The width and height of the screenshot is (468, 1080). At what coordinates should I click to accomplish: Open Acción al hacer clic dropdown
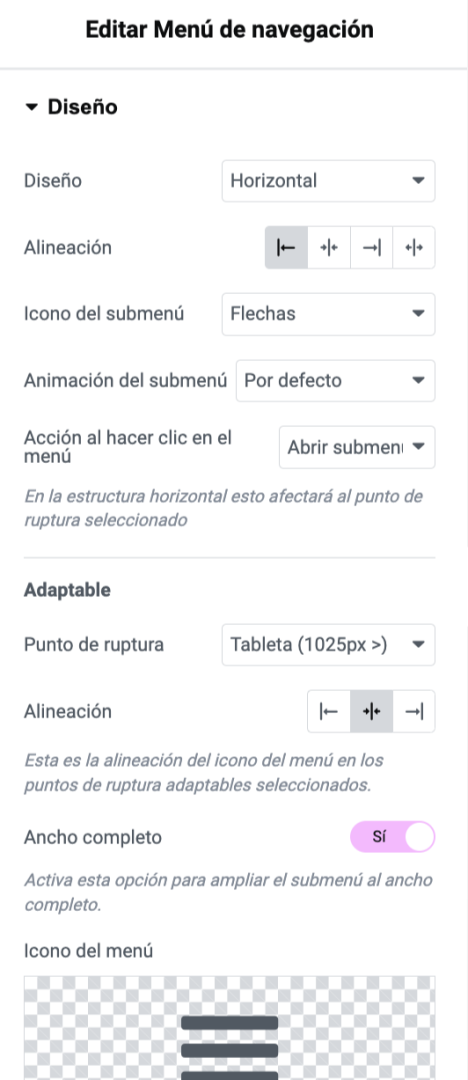click(x=357, y=447)
